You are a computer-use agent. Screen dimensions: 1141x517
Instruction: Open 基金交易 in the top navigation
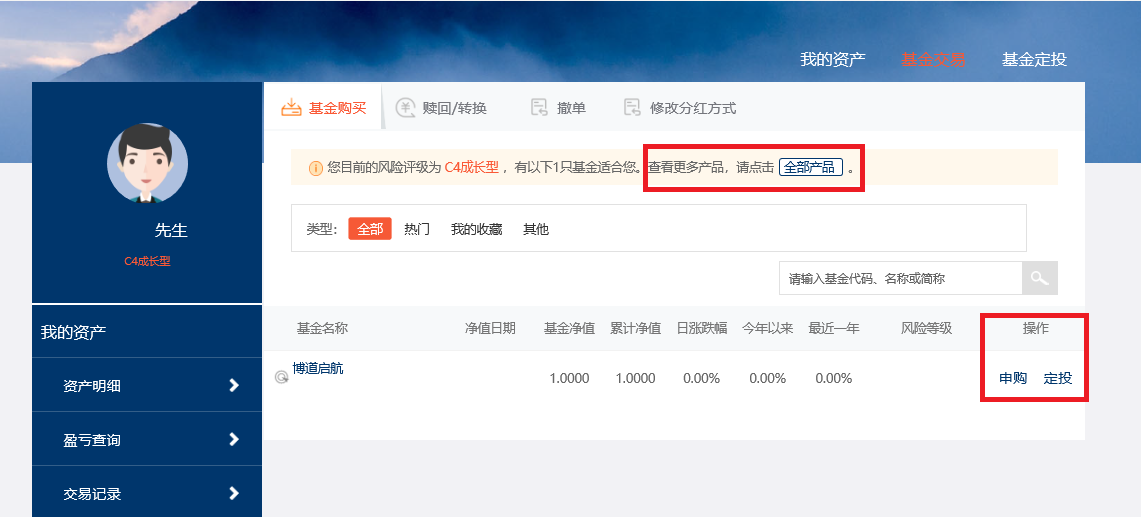tap(933, 59)
